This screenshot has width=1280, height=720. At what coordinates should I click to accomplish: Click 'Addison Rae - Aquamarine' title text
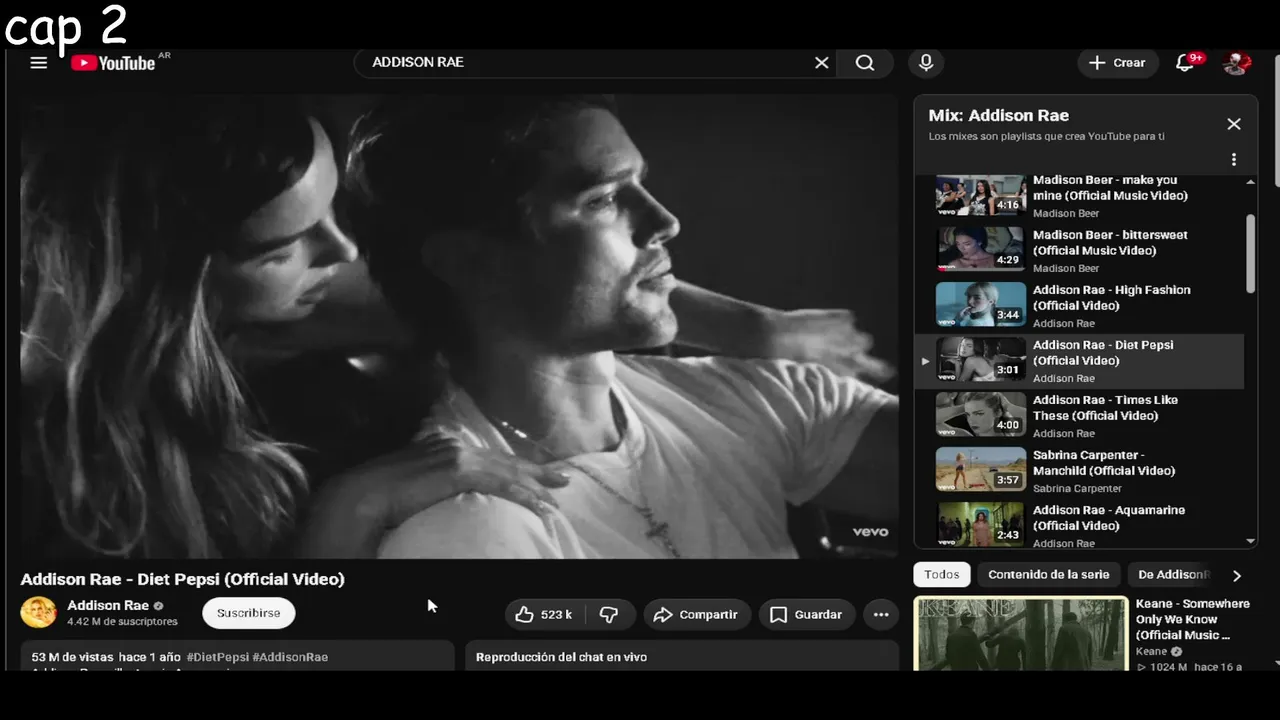1109,518
